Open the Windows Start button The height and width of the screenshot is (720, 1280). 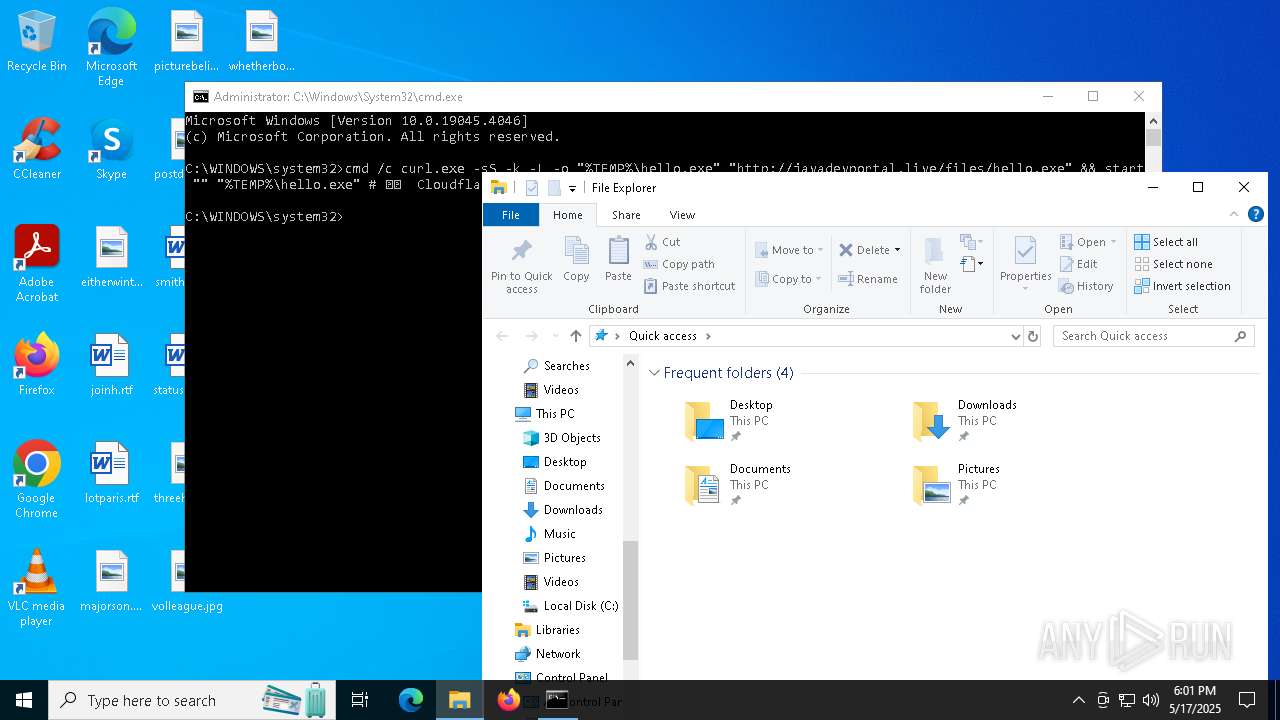click(24, 700)
